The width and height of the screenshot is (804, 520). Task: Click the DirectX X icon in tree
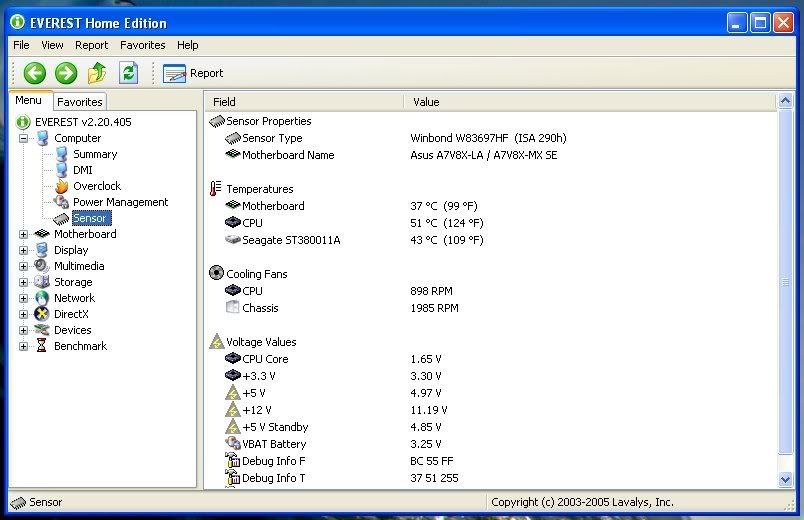pos(42,314)
